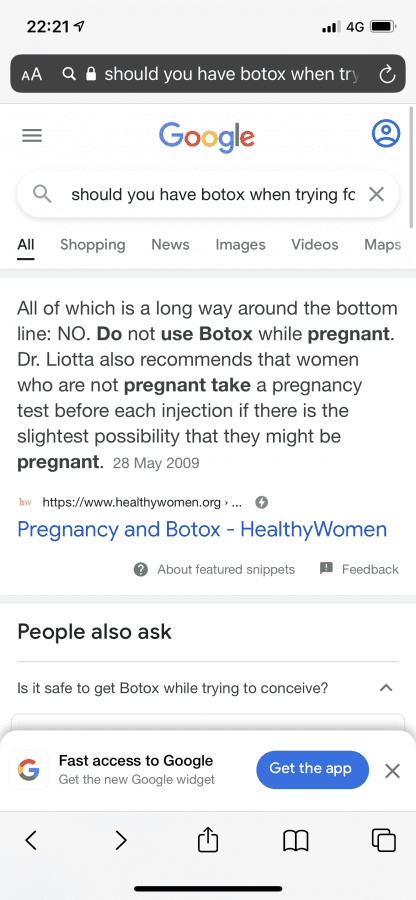Tap the Safari reload page icon
416x900 pixels.
click(x=387, y=74)
